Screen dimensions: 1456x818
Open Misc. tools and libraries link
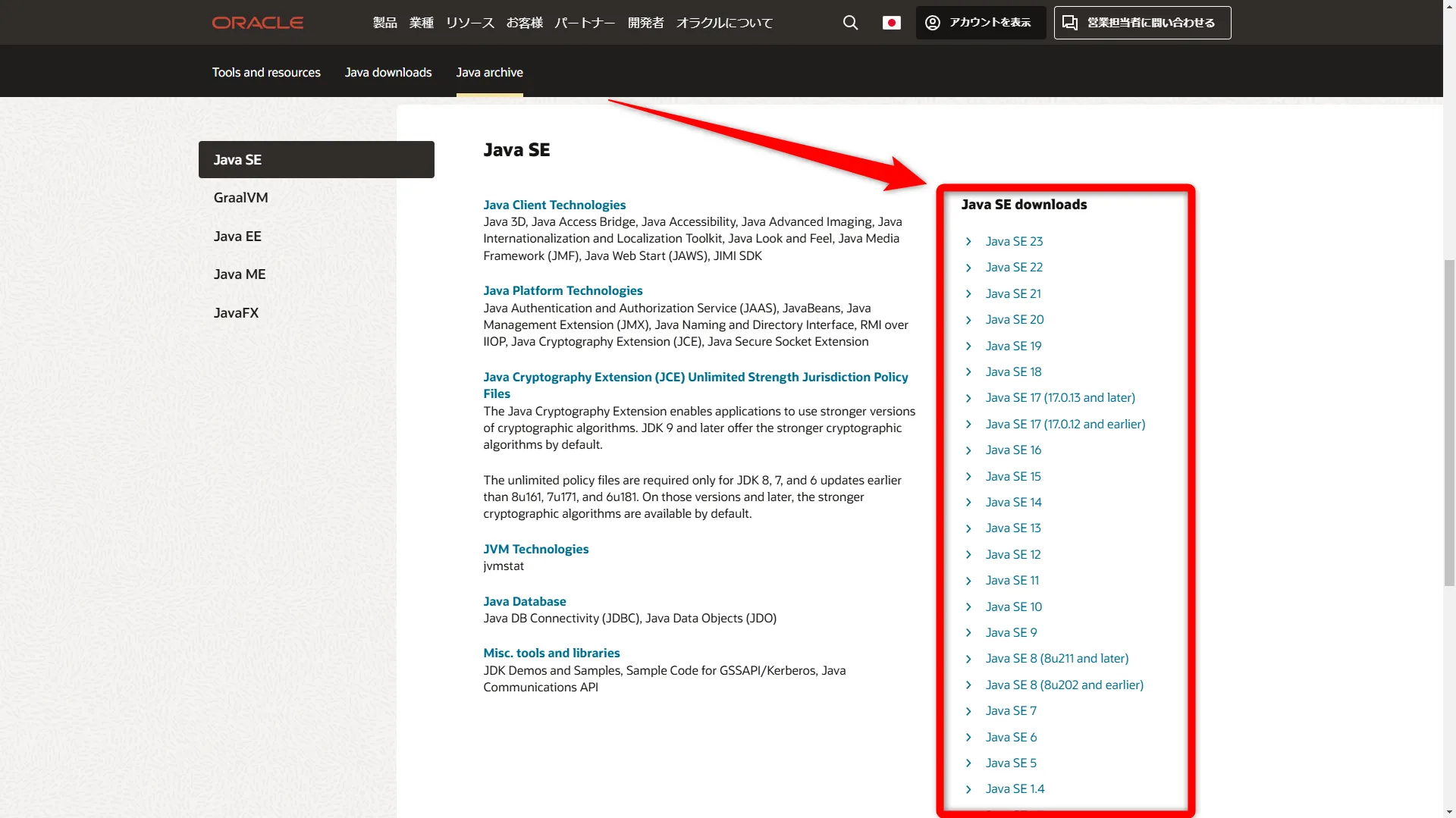click(551, 653)
